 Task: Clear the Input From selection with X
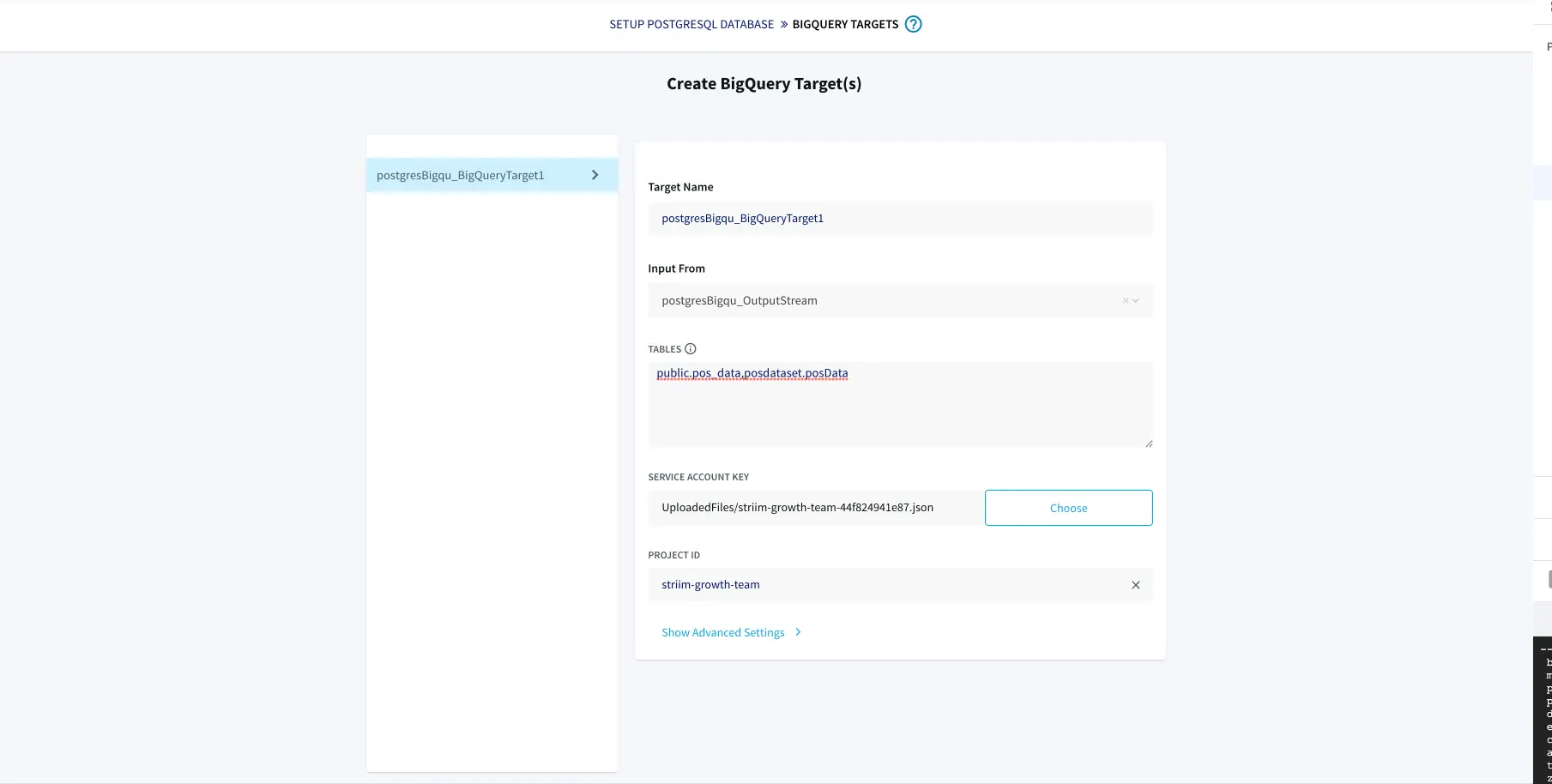(1126, 301)
